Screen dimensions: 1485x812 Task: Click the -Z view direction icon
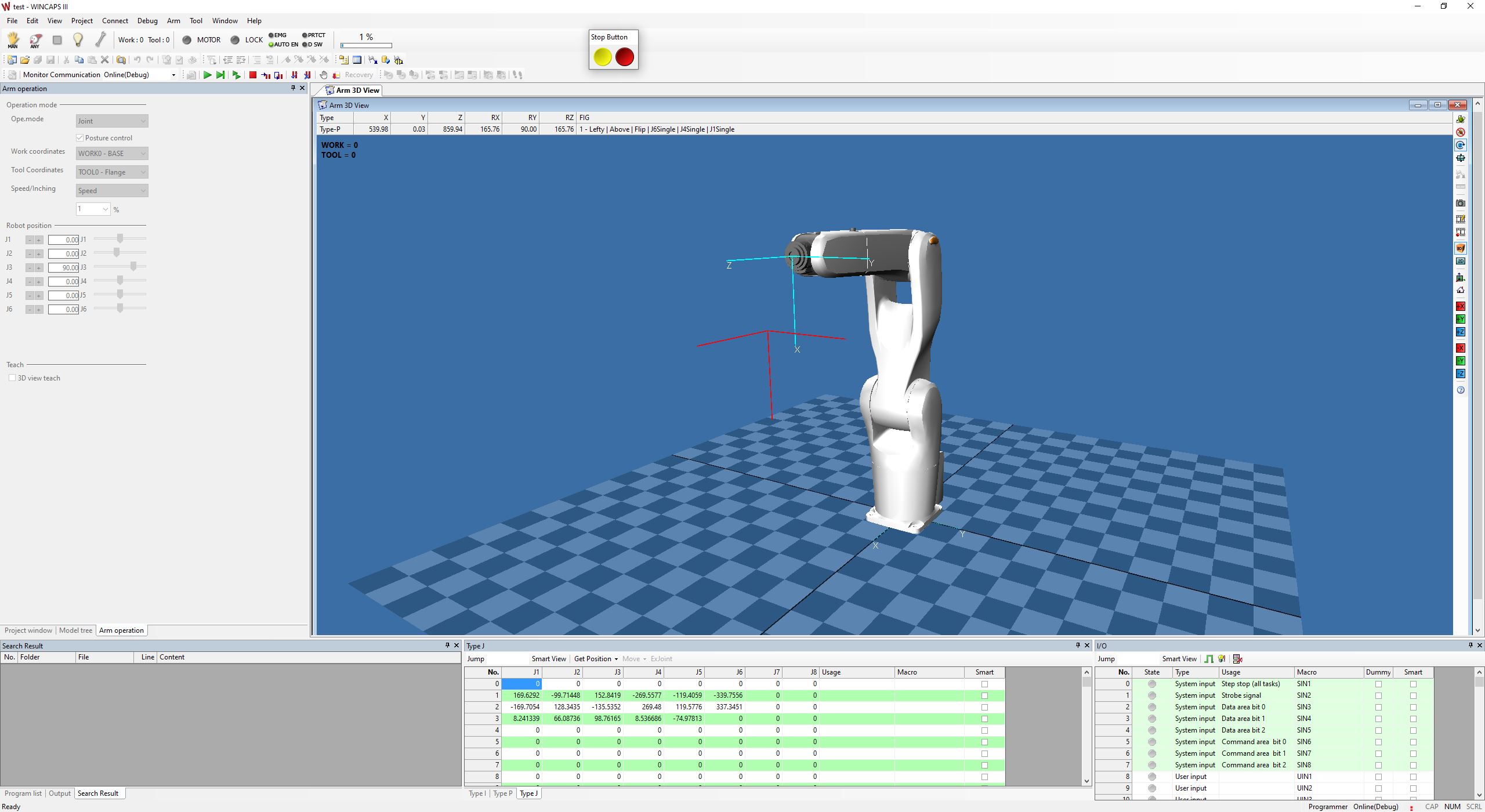point(1461,374)
